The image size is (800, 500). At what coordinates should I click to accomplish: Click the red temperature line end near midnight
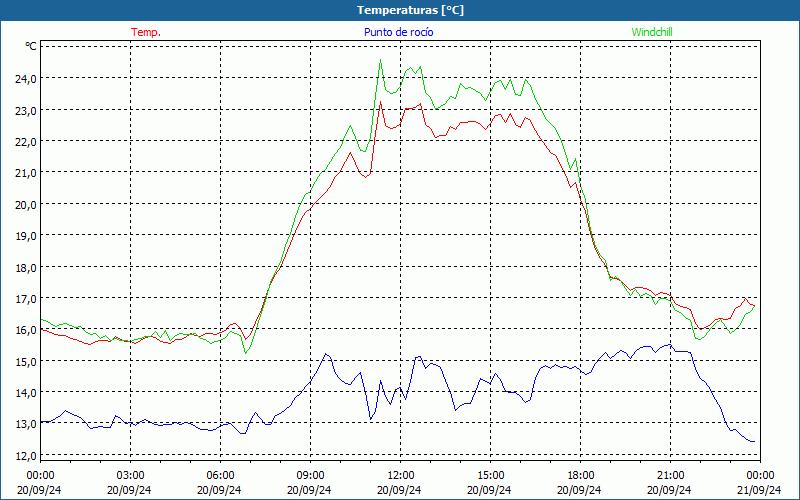(754, 306)
